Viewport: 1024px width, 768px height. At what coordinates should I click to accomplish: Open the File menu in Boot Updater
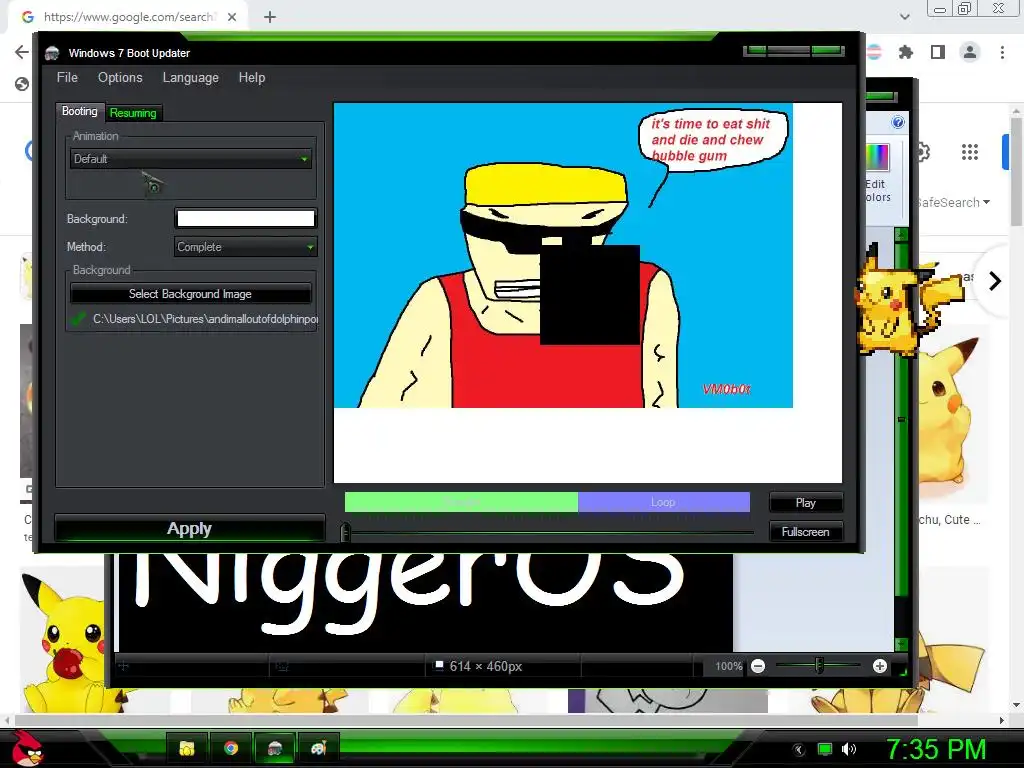[x=67, y=78]
